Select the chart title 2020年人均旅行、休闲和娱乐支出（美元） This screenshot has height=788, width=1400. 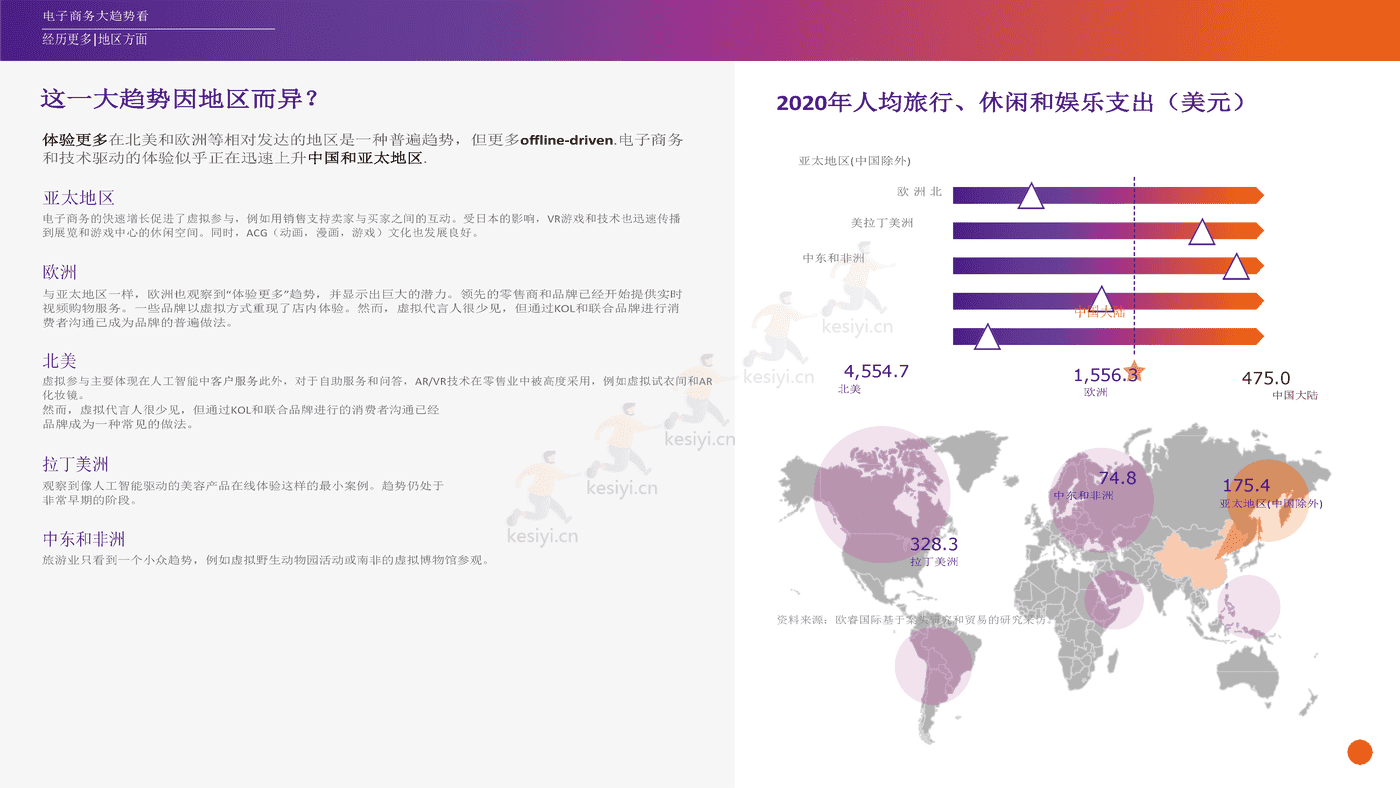[x=1011, y=103]
